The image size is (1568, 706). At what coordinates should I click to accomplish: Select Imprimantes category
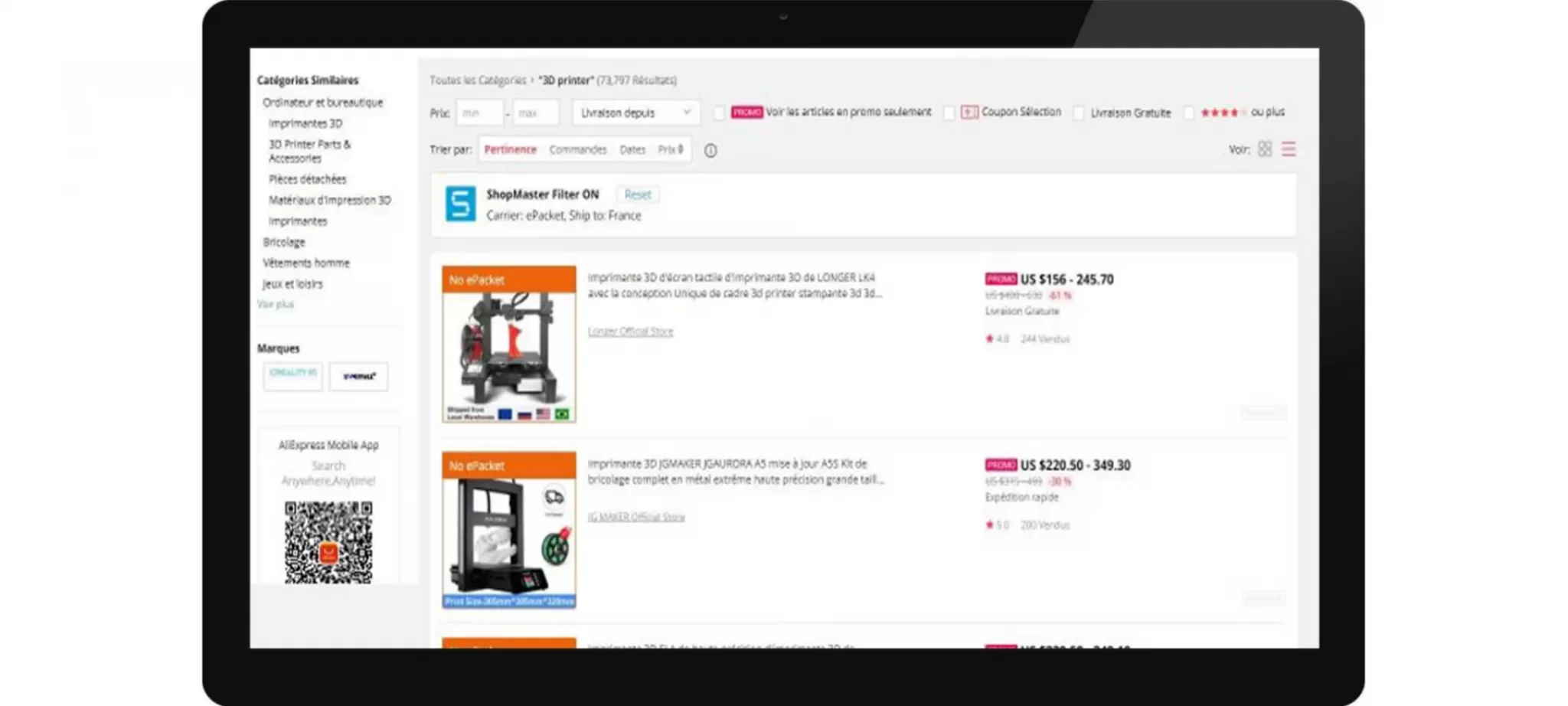click(298, 221)
